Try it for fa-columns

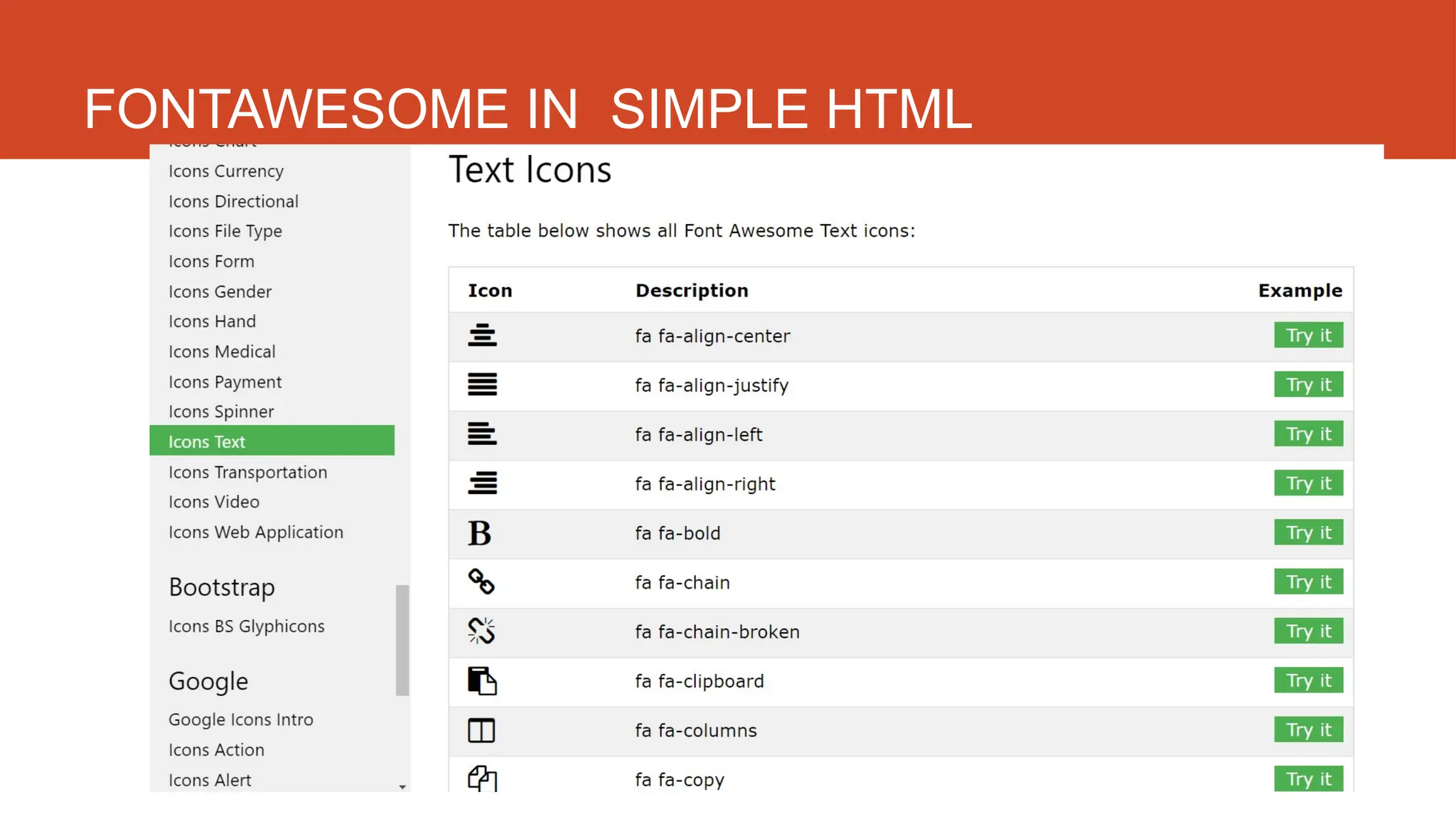pos(1309,729)
